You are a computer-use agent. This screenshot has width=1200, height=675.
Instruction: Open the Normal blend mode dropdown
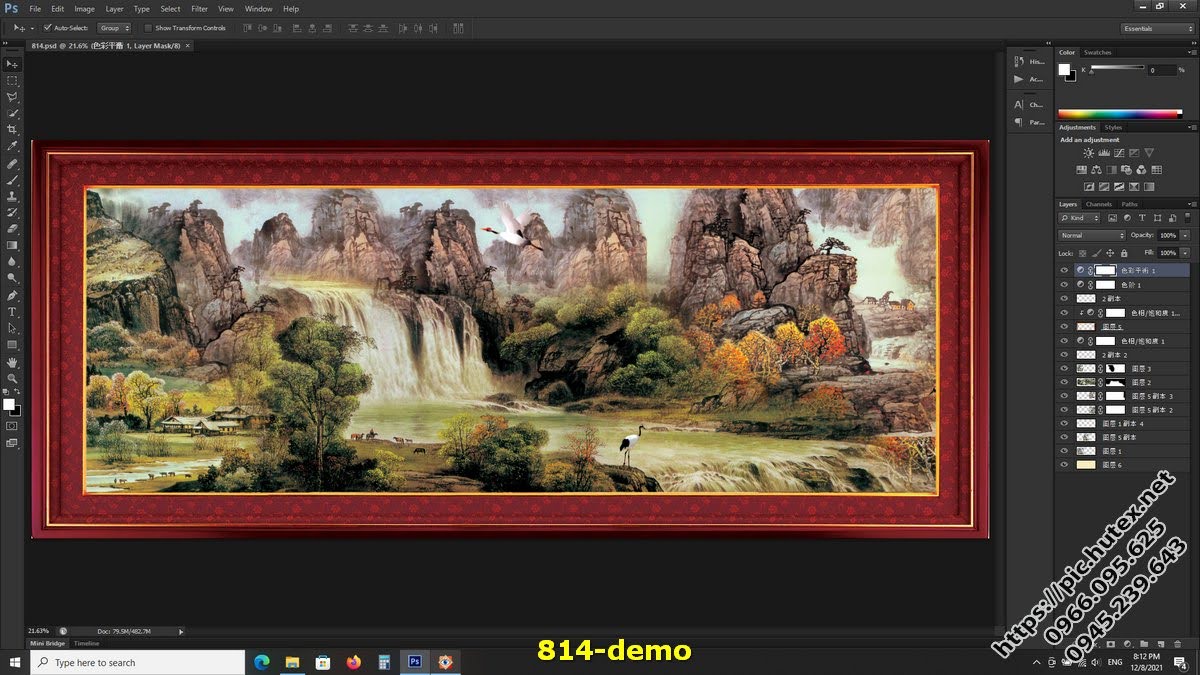click(x=1092, y=235)
